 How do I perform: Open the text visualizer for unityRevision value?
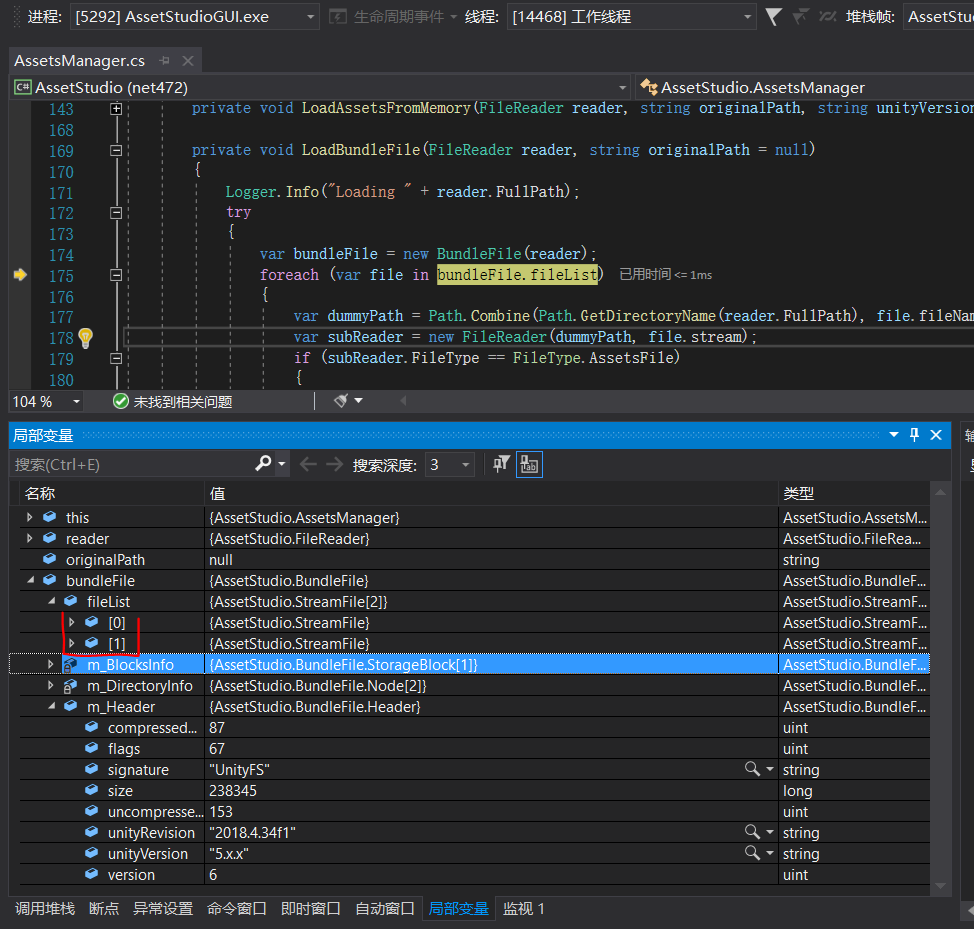(x=752, y=832)
